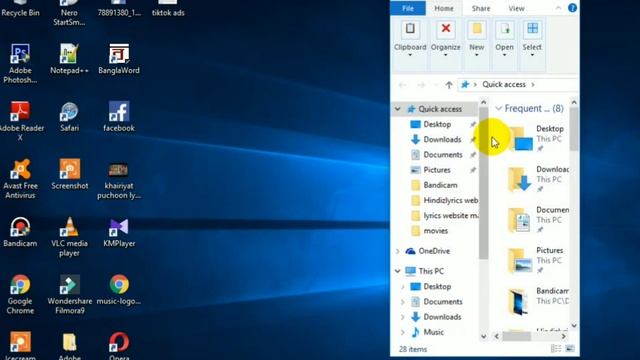Expand Desktop under This PC

[x=402, y=287]
